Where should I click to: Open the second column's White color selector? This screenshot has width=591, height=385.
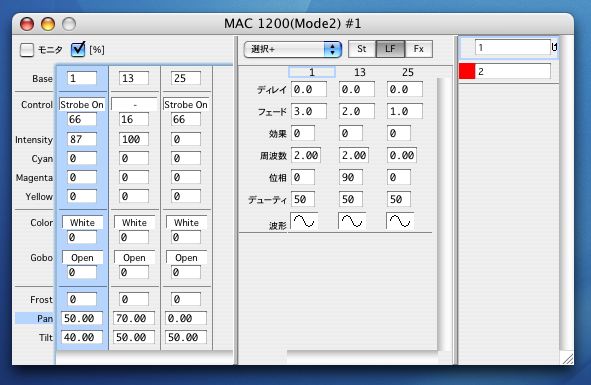[x=135, y=222]
